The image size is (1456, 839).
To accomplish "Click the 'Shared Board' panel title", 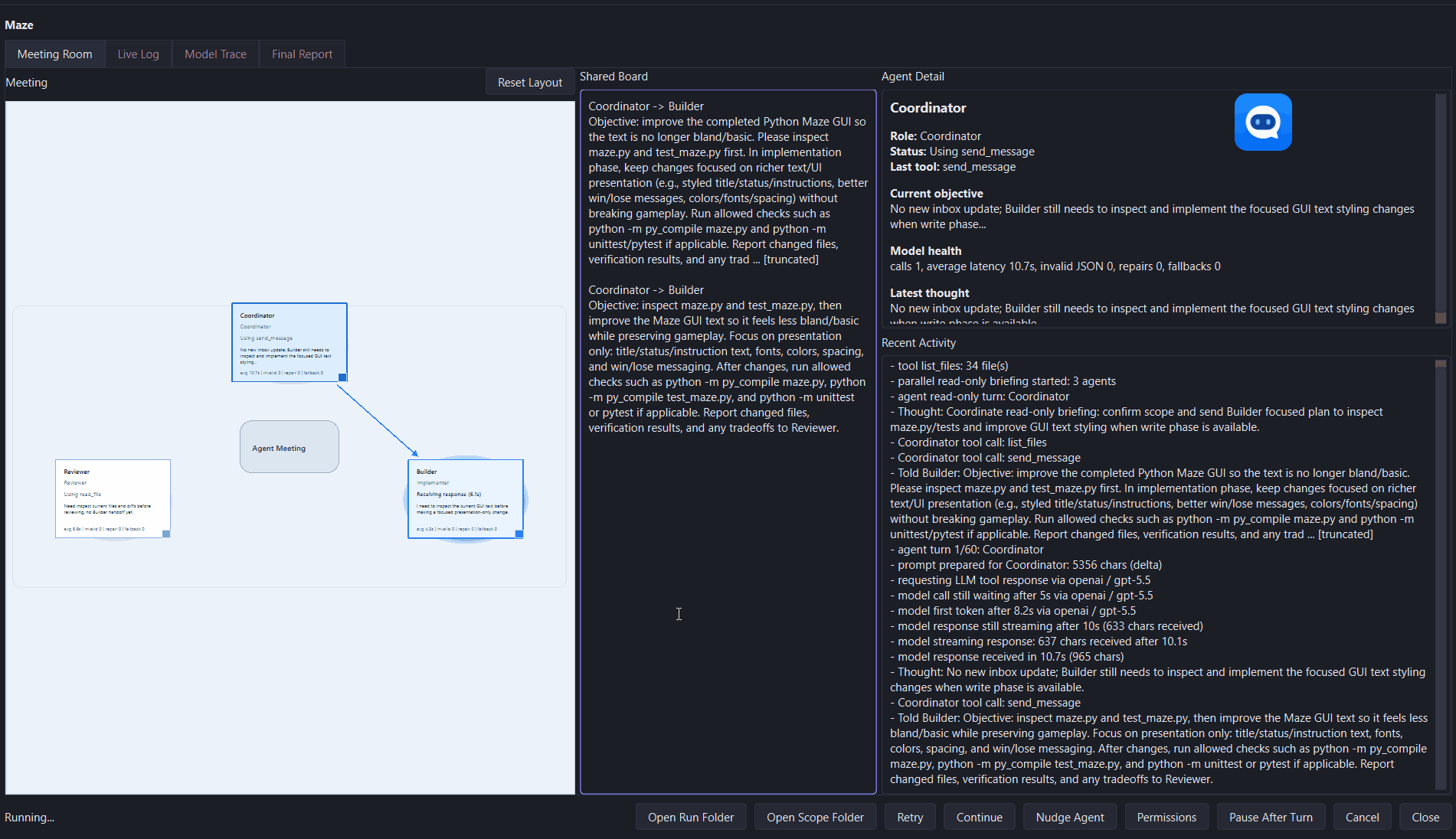I will pyautogui.click(x=613, y=77).
